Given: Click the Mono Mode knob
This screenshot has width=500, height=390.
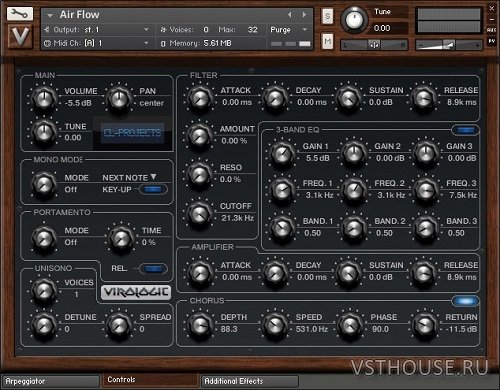Looking at the screenshot, I should pos(44,184).
